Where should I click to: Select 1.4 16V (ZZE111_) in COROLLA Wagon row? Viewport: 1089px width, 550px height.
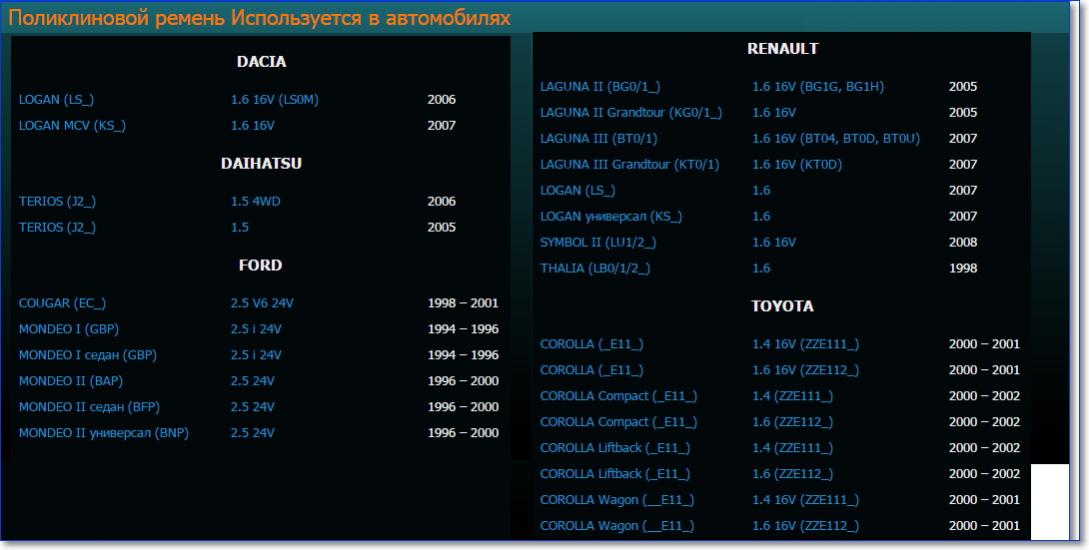point(806,499)
